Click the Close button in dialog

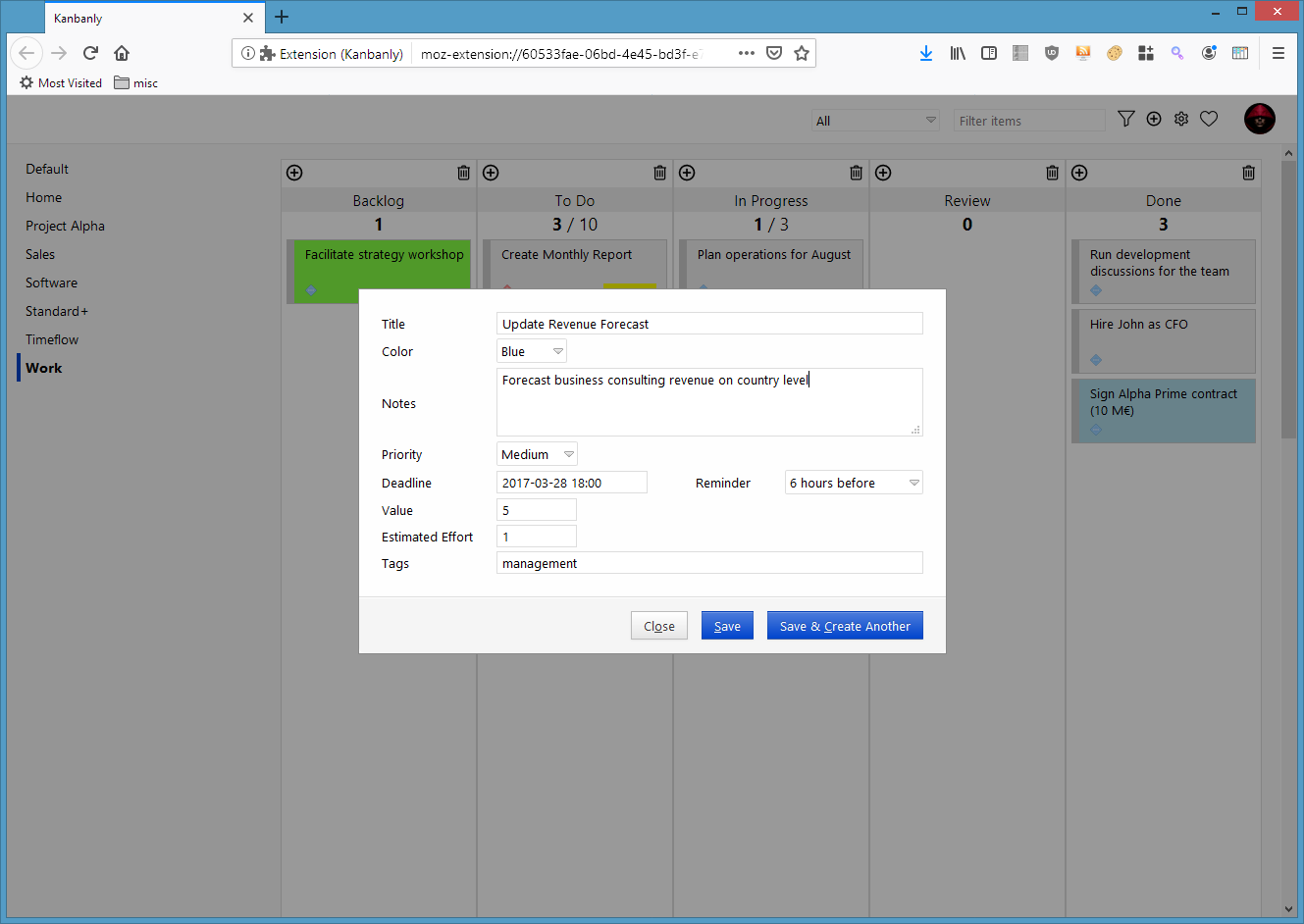coord(659,626)
